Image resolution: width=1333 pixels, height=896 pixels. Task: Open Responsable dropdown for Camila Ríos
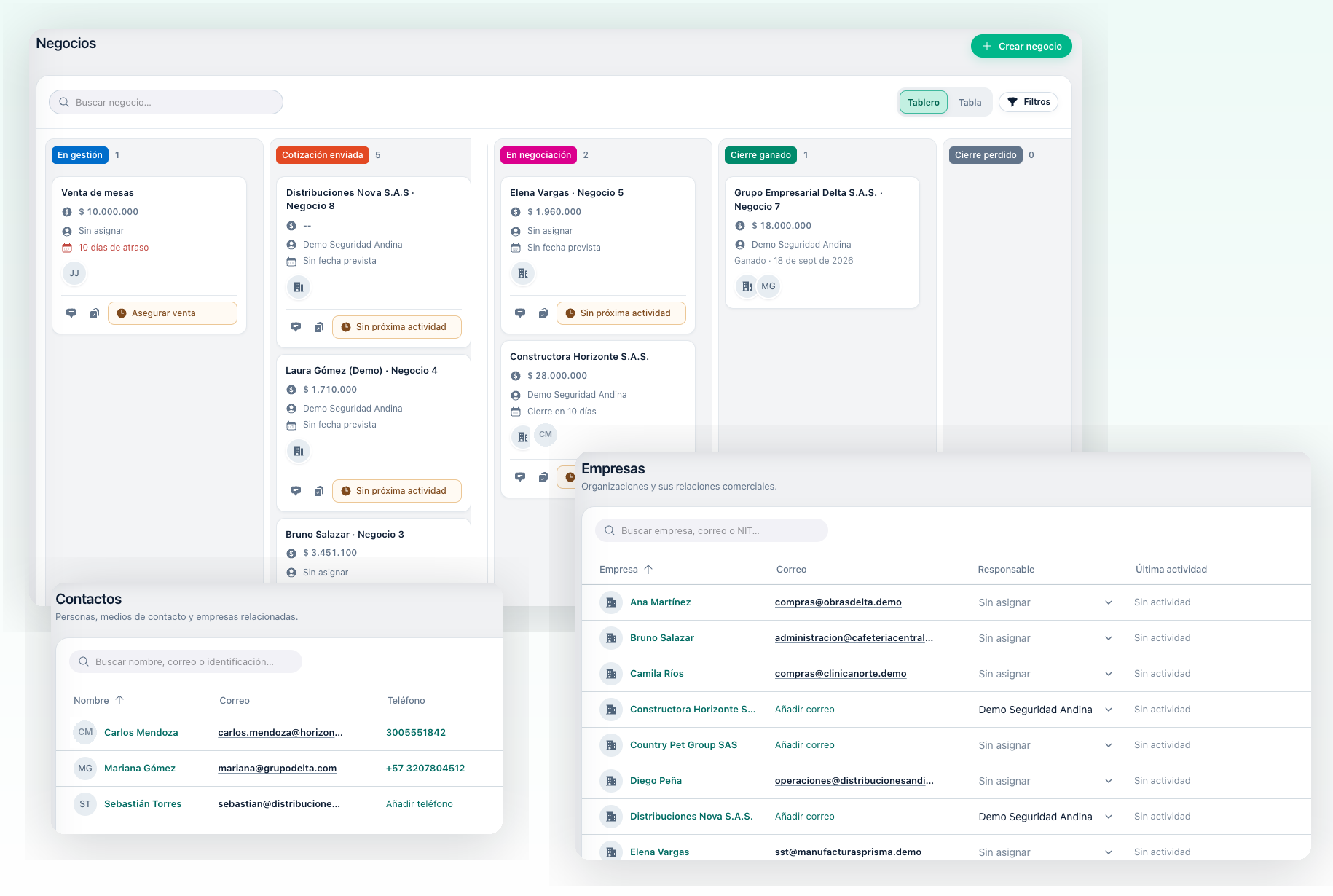coord(1046,674)
